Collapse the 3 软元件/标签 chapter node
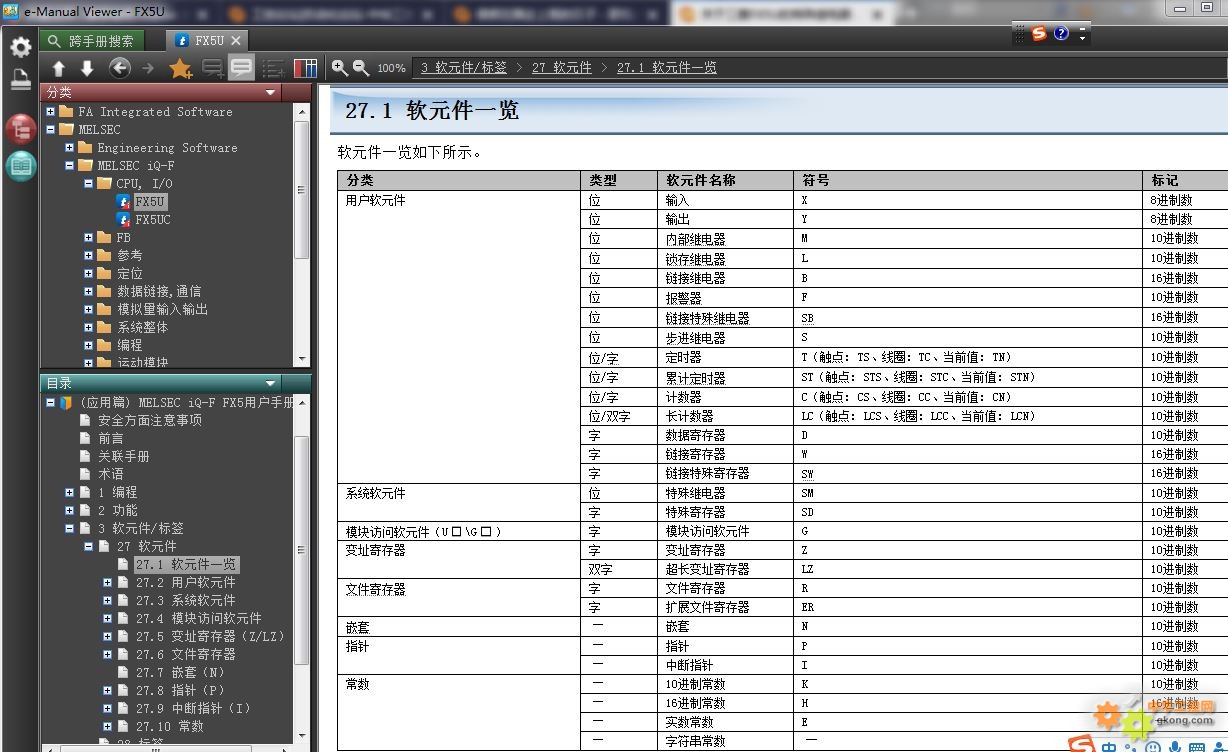The width and height of the screenshot is (1228, 752). (69, 528)
